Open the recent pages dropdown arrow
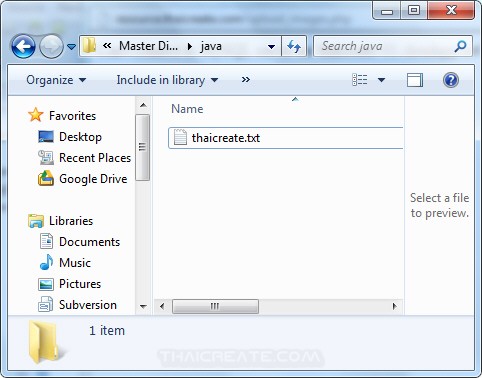 point(71,47)
